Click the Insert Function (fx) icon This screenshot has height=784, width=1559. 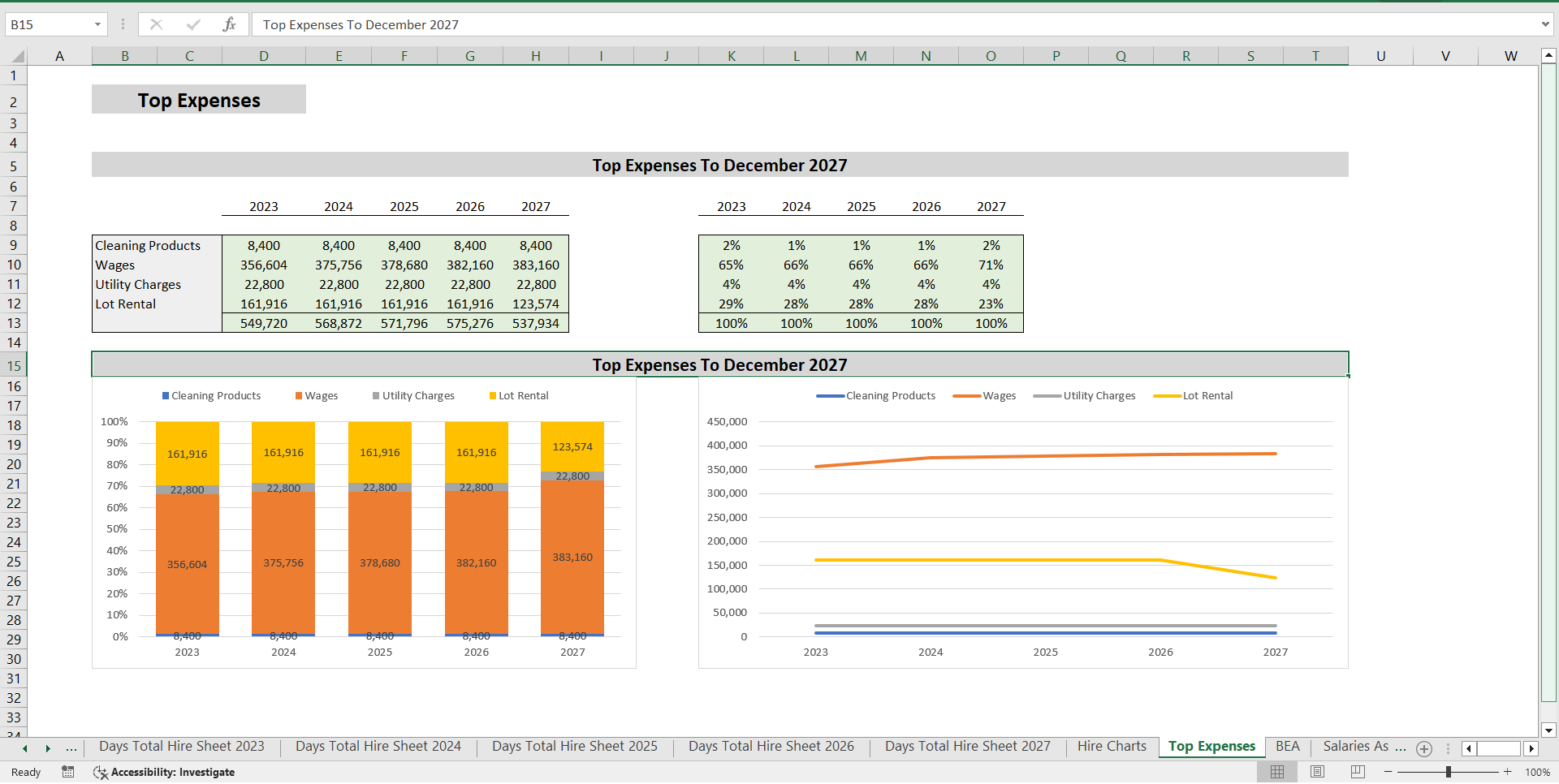click(230, 24)
